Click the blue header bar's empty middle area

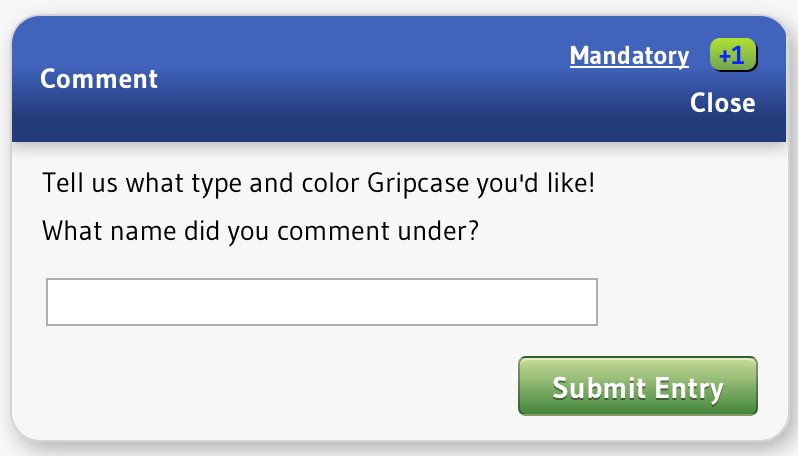click(x=360, y=80)
